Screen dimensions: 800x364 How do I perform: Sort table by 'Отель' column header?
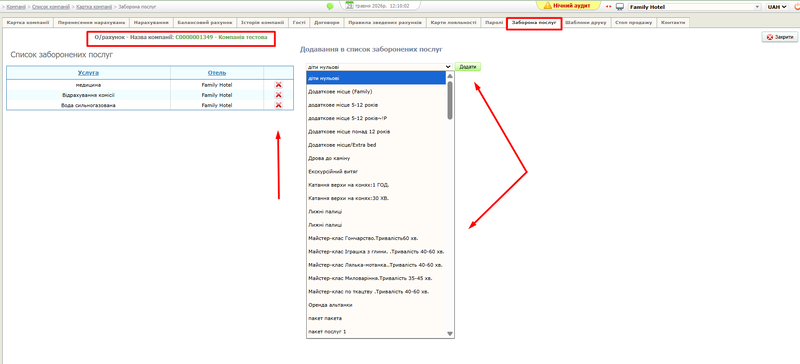point(217,73)
